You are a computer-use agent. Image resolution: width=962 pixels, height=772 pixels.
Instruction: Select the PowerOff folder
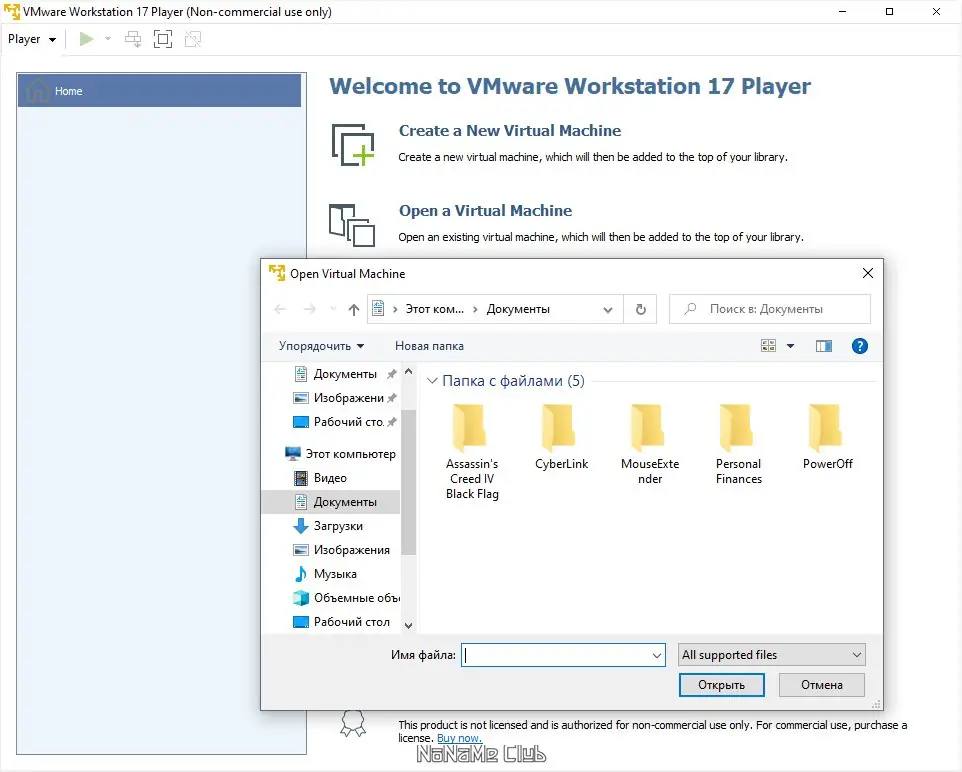(827, 437)
